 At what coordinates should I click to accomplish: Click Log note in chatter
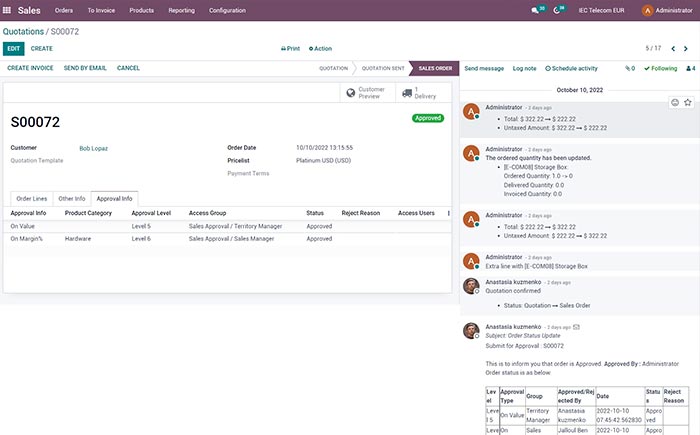click(x=524, y=68)
